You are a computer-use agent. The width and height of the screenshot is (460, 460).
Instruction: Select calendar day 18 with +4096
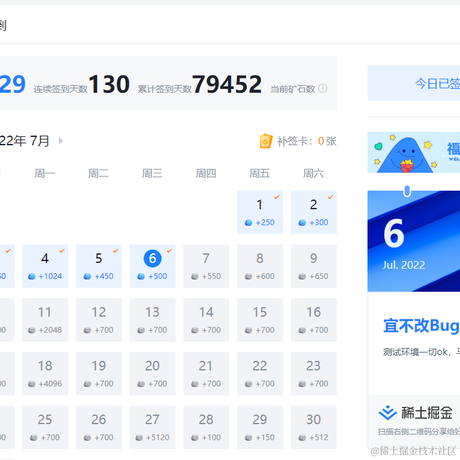[x=45, y=374]
